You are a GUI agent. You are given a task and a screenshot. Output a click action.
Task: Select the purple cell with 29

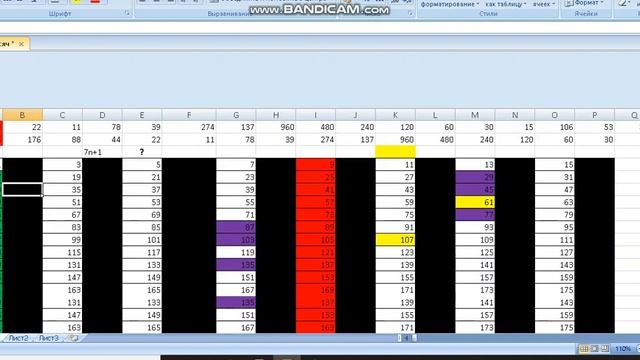tap(475, 177)
